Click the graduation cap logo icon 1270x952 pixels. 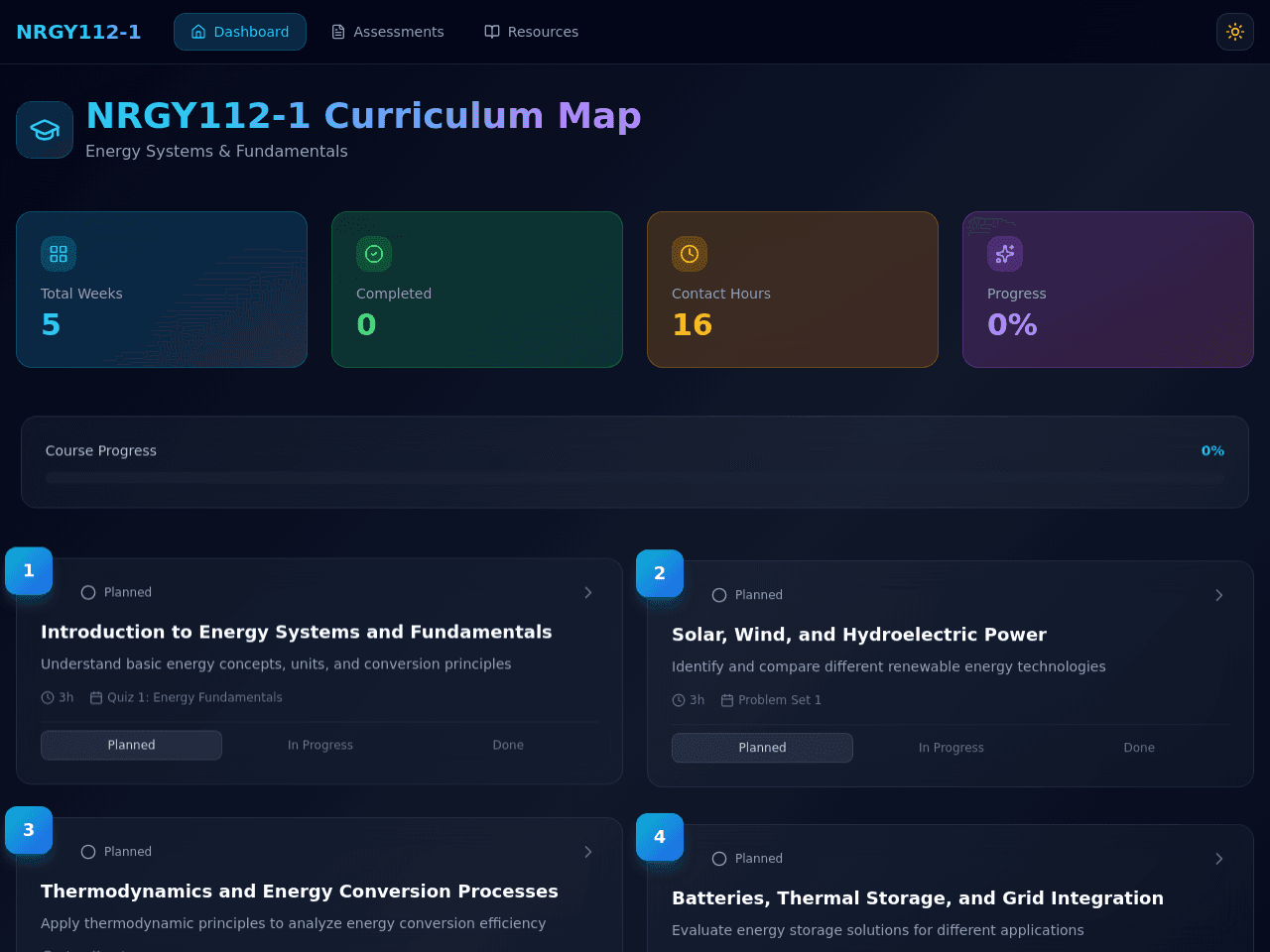point(45,130)
